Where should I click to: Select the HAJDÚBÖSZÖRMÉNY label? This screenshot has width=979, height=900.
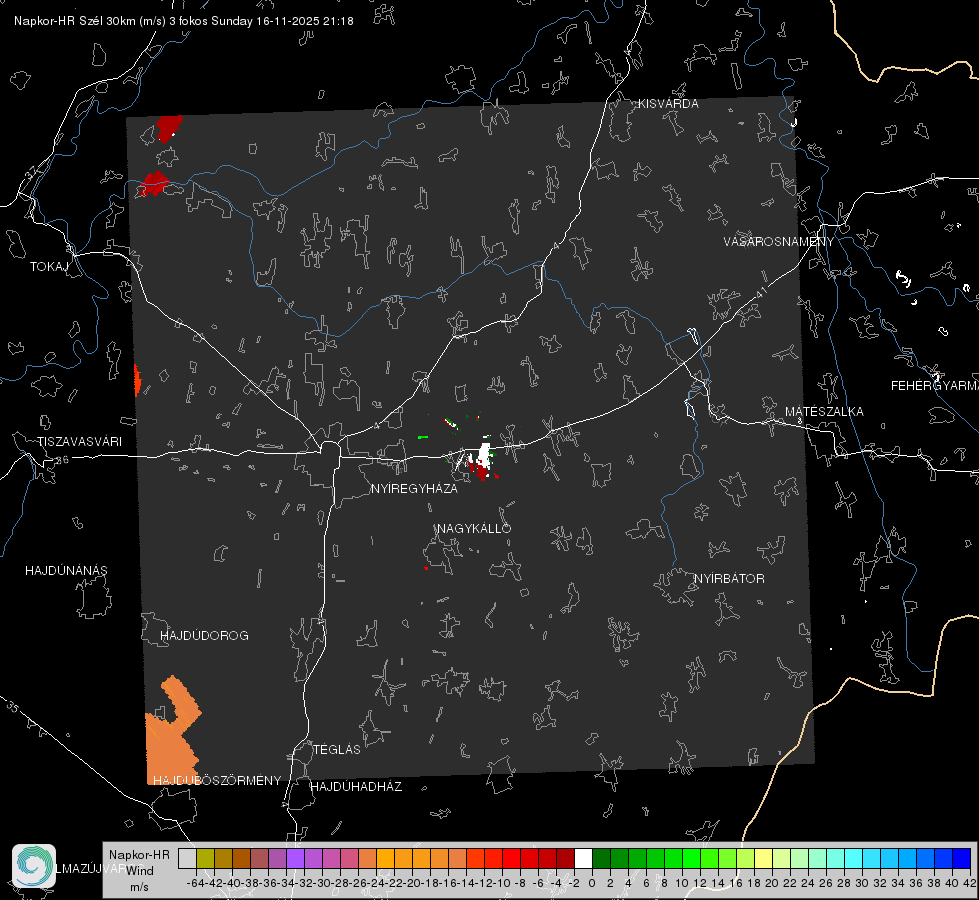click(x=217, y=781)
